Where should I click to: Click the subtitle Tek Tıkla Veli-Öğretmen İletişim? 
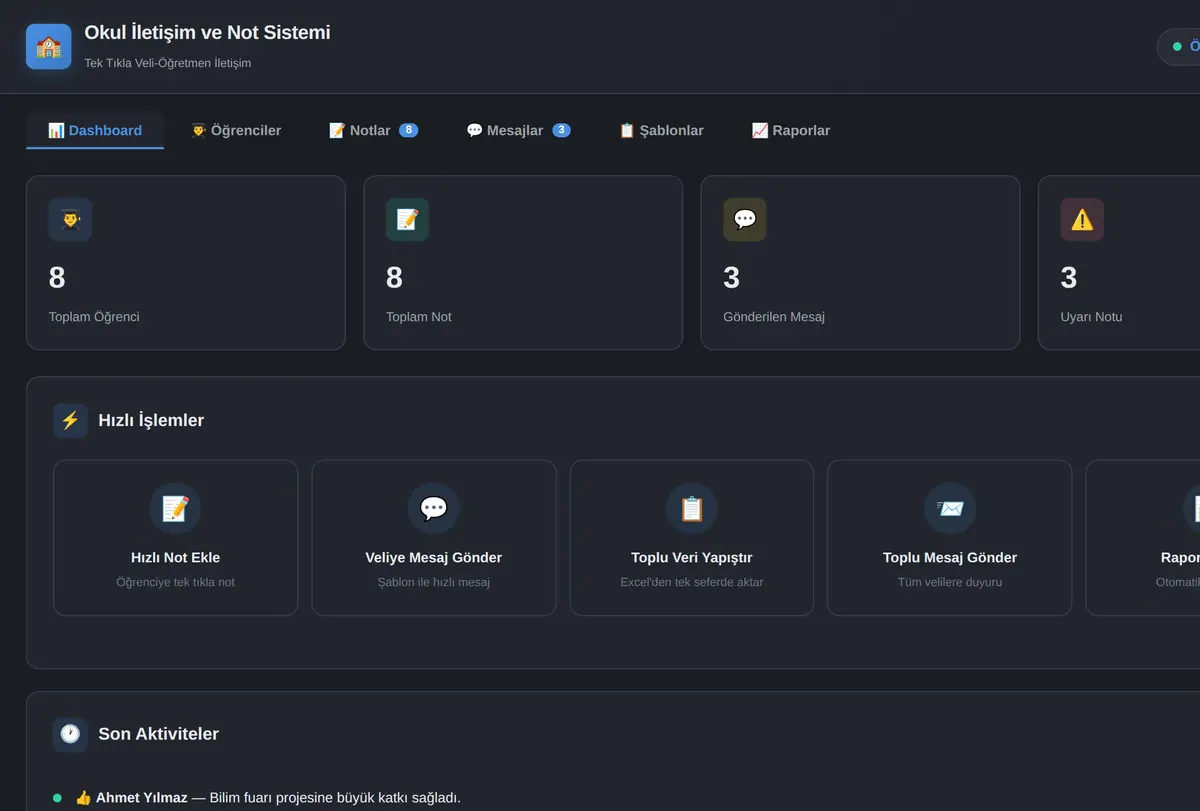[x=168, y=63]
